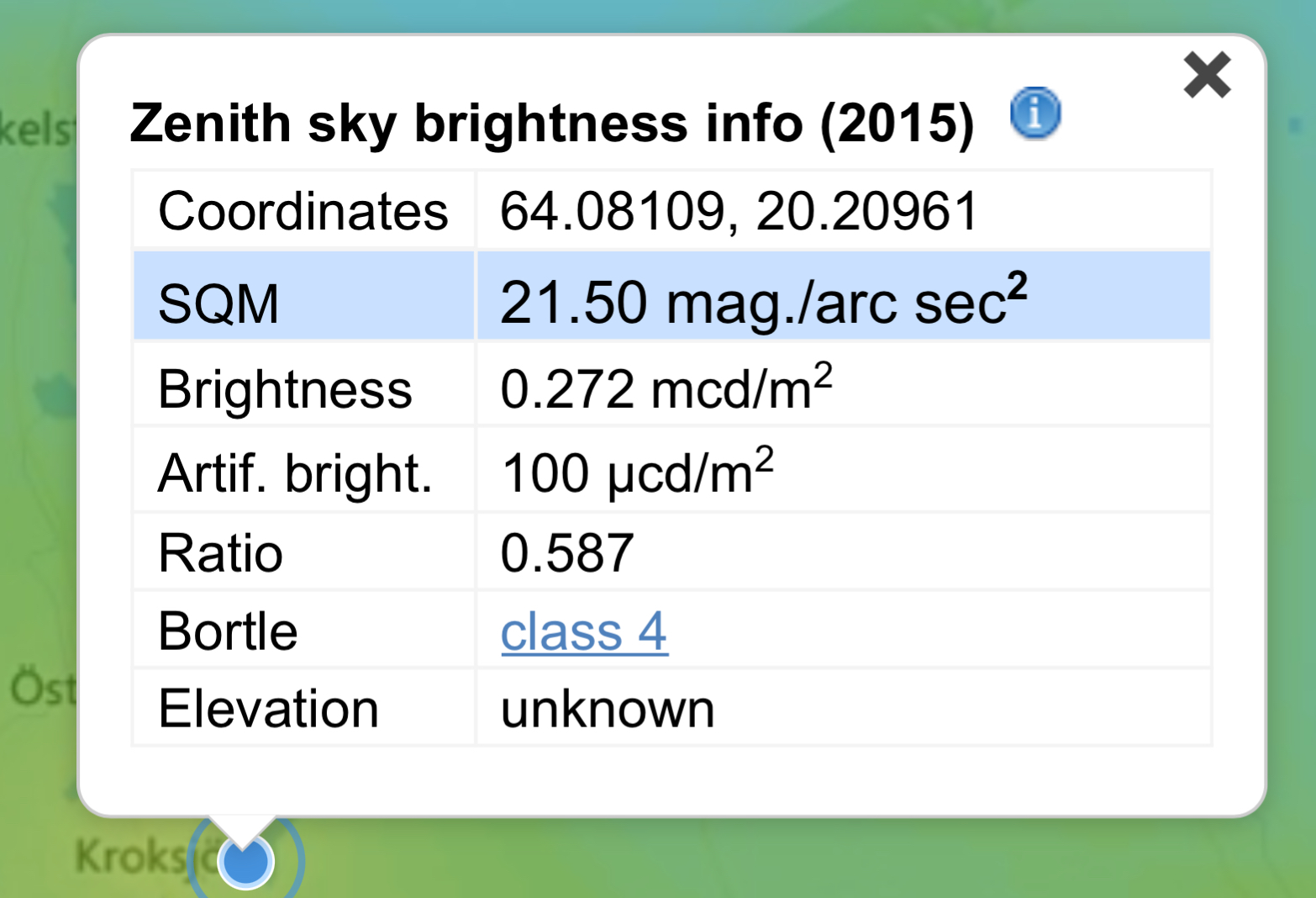This screenshot has height=898, width=1316.
Task: Click the Coordinates row label
Action: pos(303,210)
